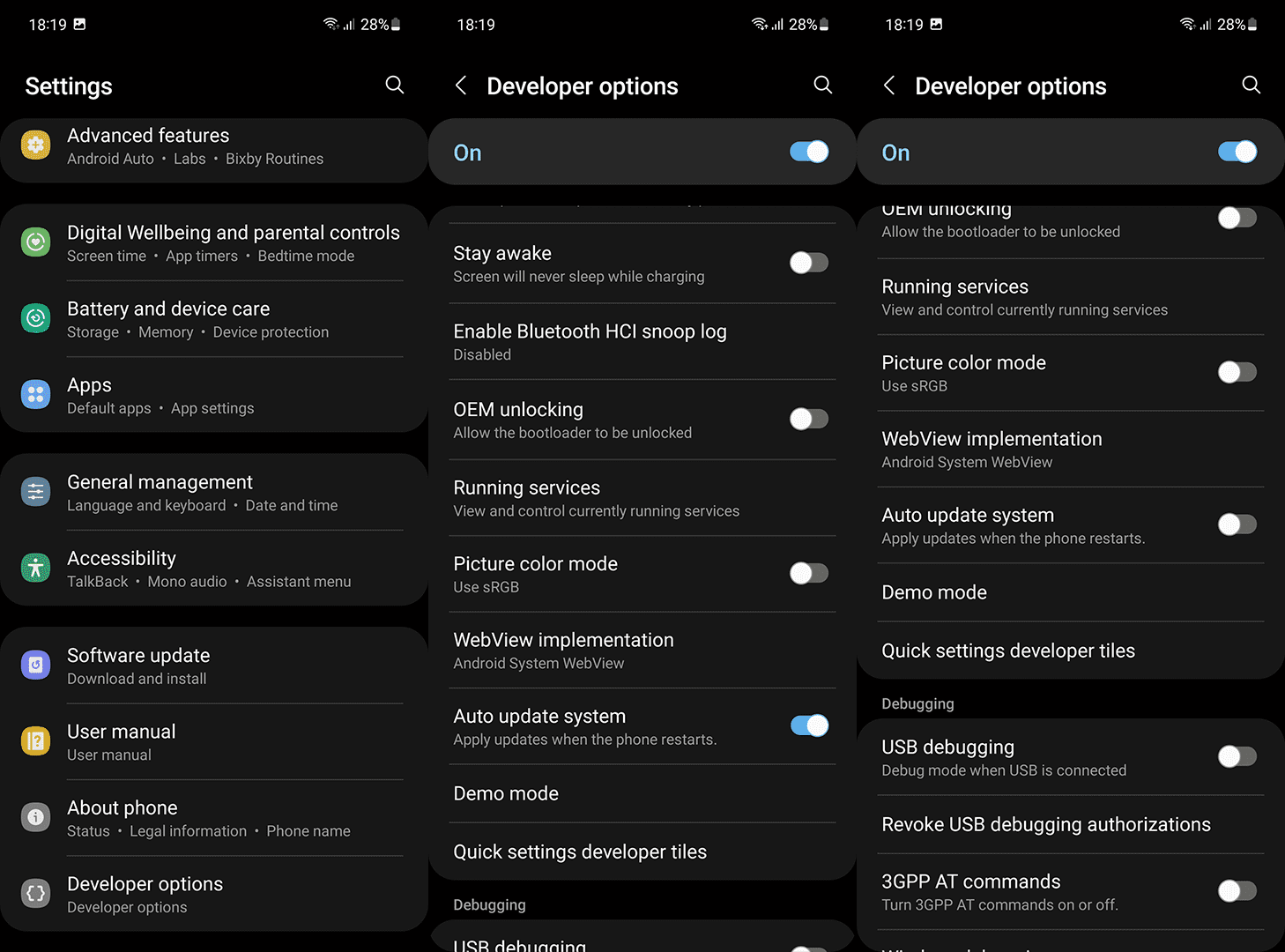Enable USB debugging switch

pyautogui.click(x=1237, y=756)
